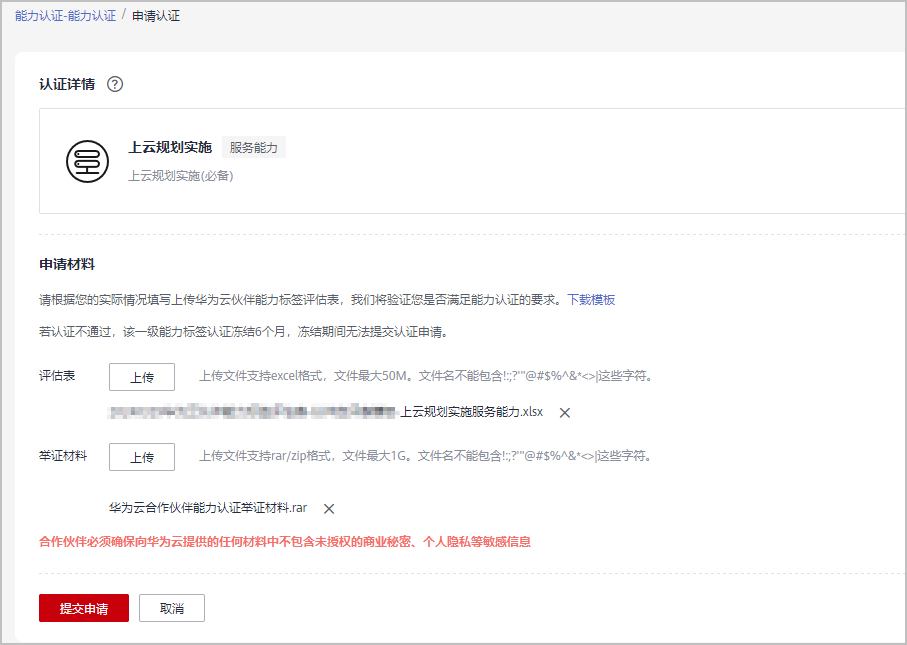Click the 认证详情 heading

click(67, 84)
